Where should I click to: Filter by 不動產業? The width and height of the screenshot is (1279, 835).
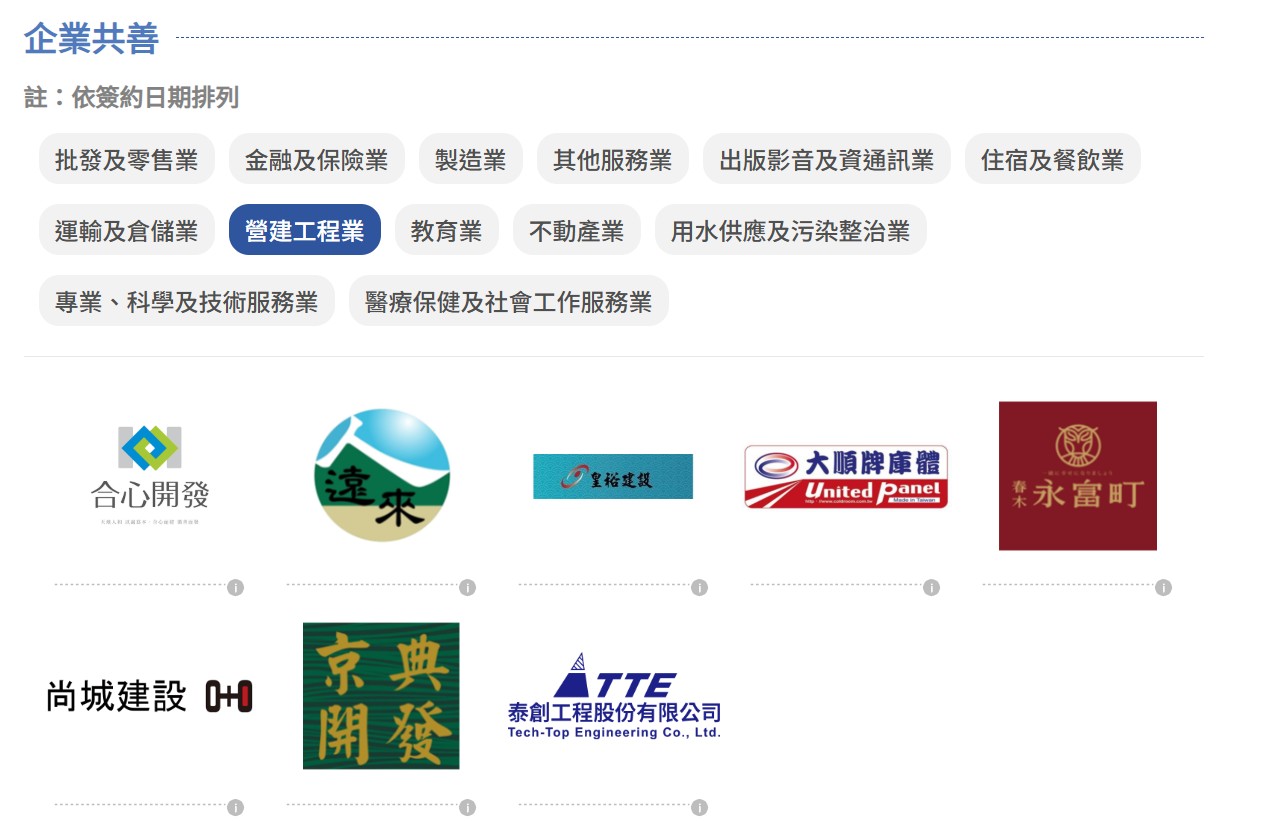[x=577, y=230]
